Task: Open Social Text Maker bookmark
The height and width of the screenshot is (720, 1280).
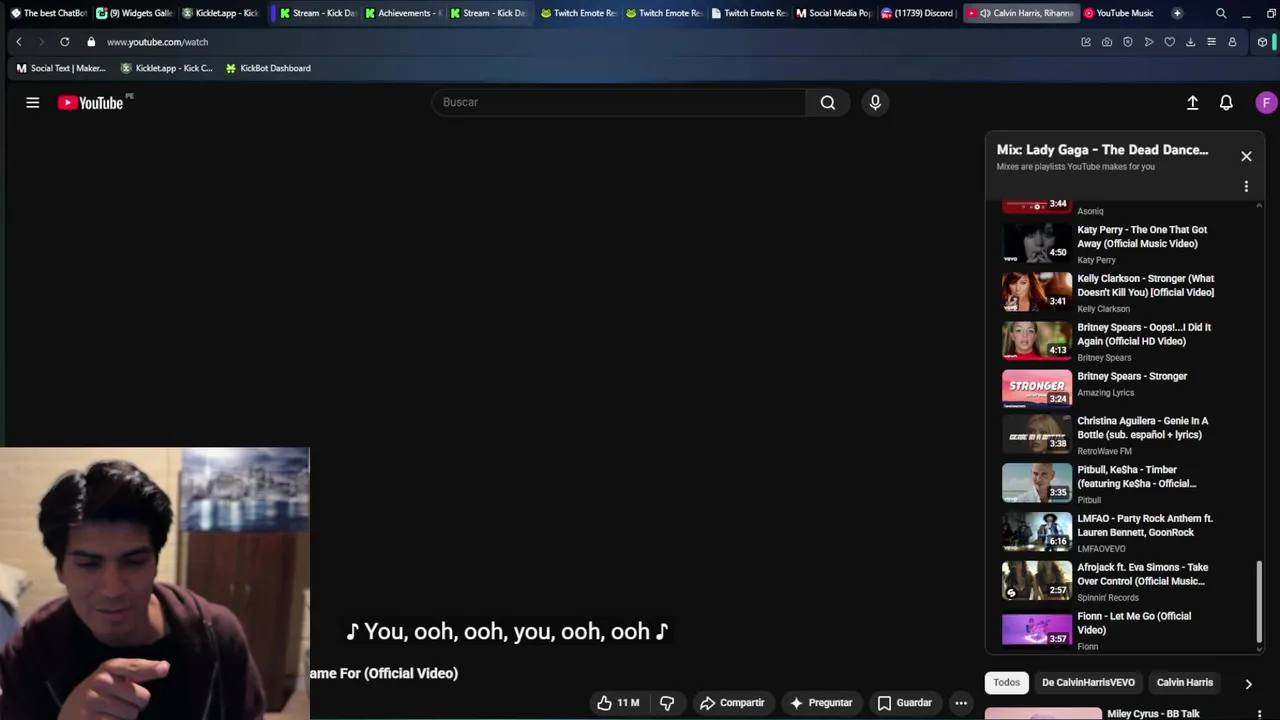Action: click(x=61, y=68)
